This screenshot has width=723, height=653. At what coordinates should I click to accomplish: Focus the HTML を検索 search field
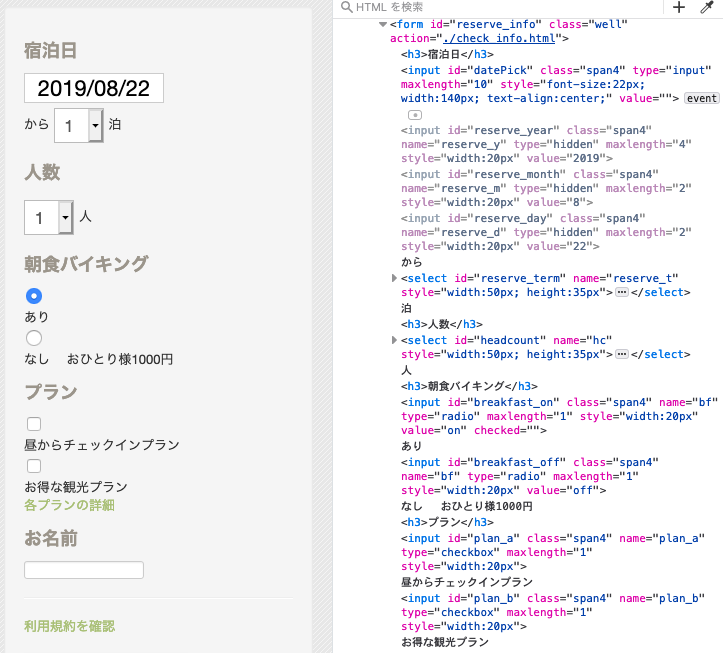[x=503, y=7]
